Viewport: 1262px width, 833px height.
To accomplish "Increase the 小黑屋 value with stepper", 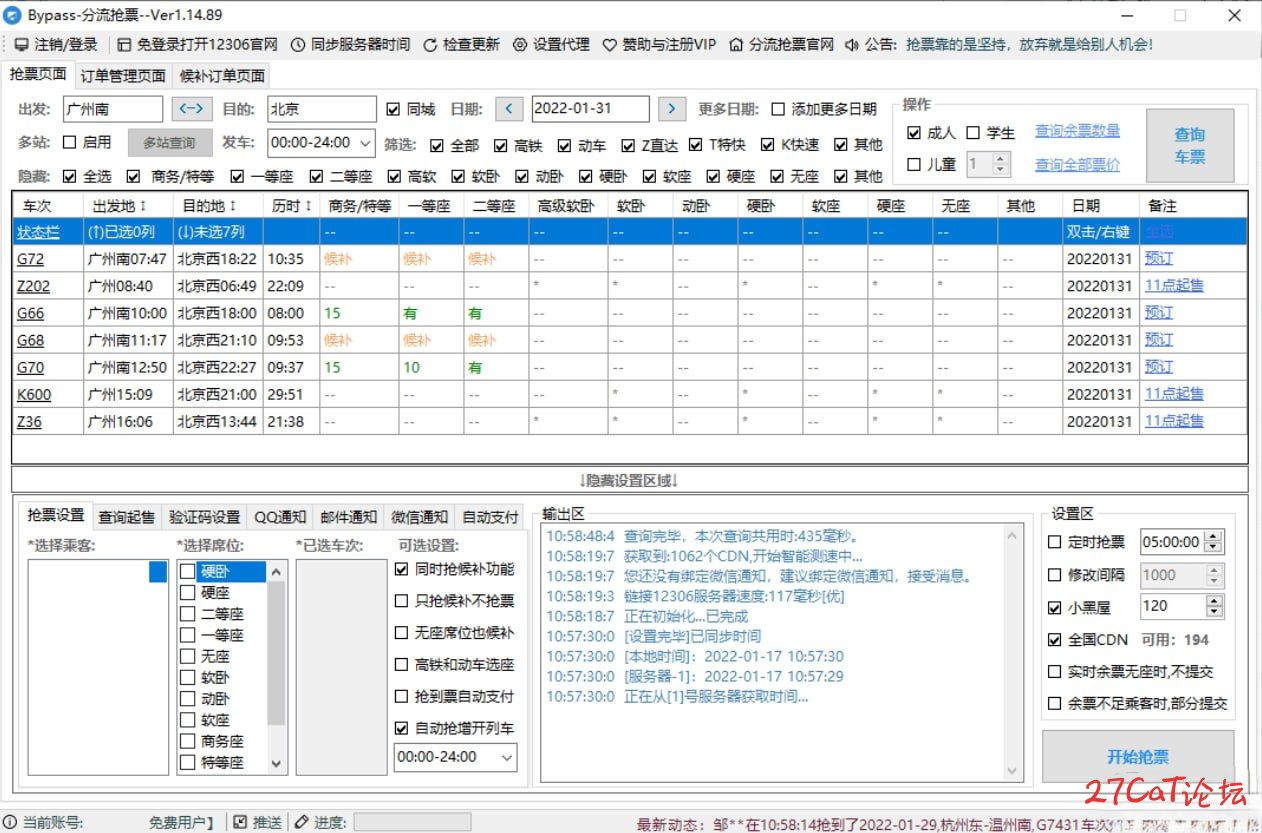I will click(x=1214, y=601).
